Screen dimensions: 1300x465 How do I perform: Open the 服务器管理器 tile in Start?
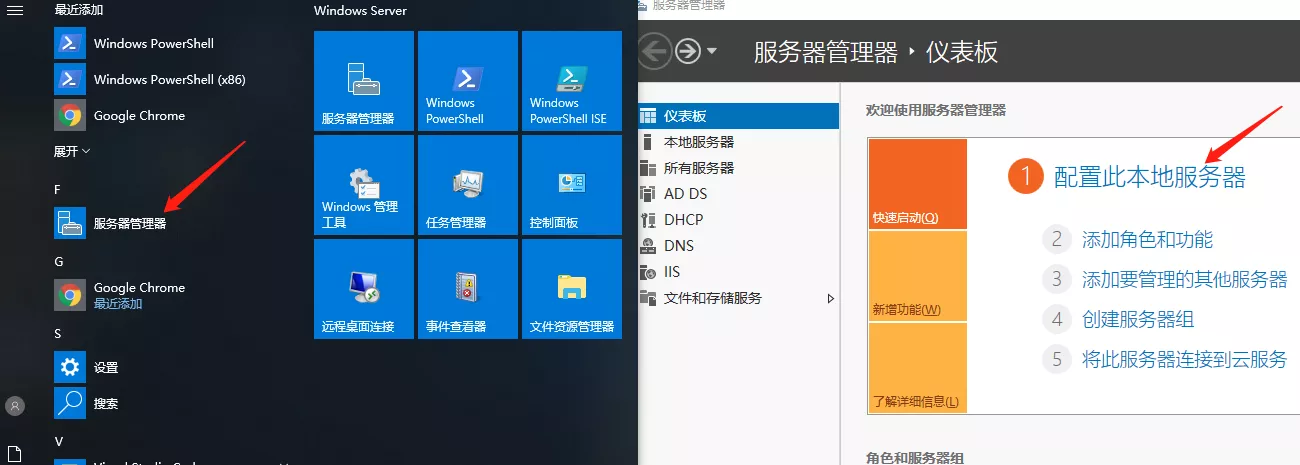tap(363, 81)
